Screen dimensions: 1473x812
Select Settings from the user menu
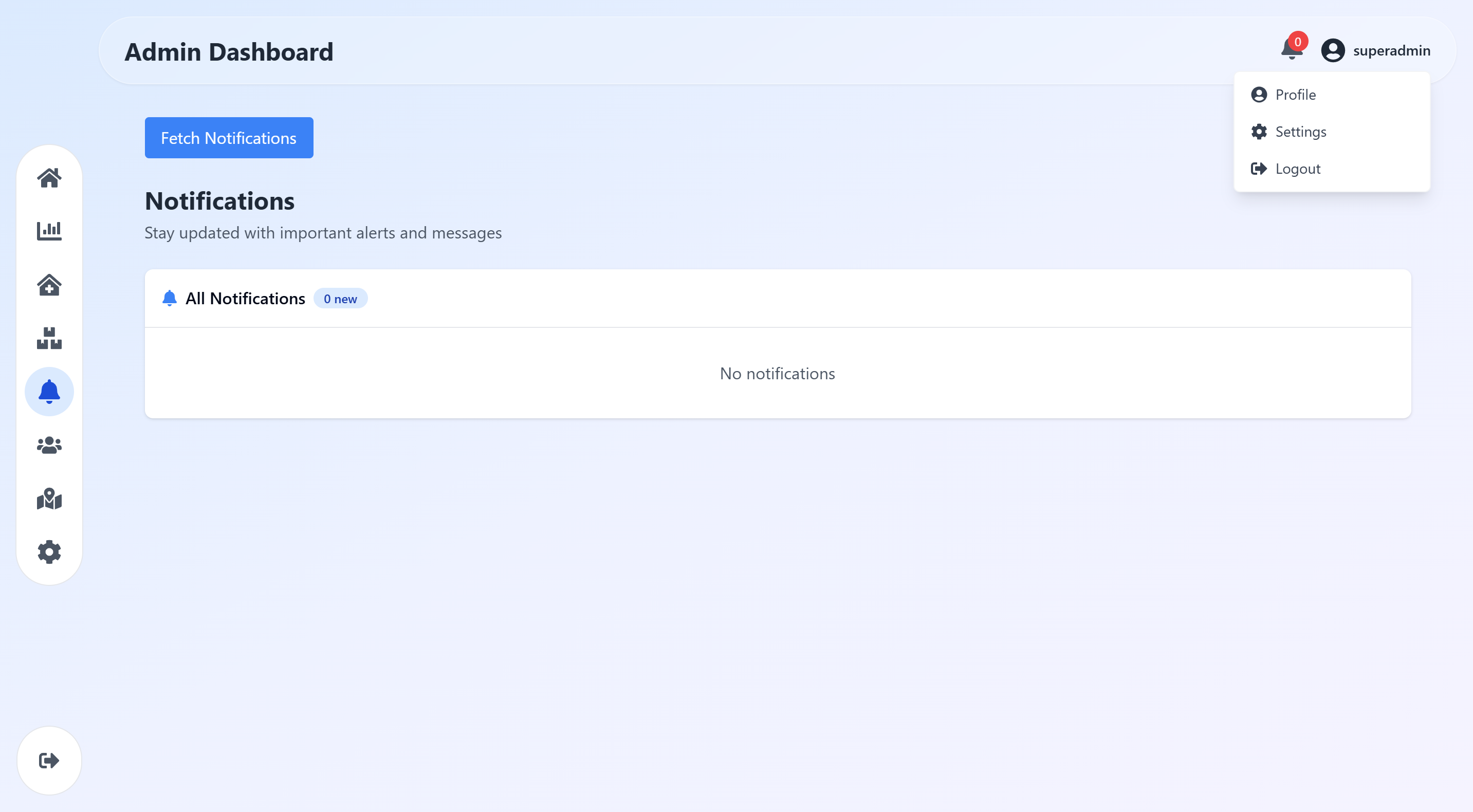1300,132
